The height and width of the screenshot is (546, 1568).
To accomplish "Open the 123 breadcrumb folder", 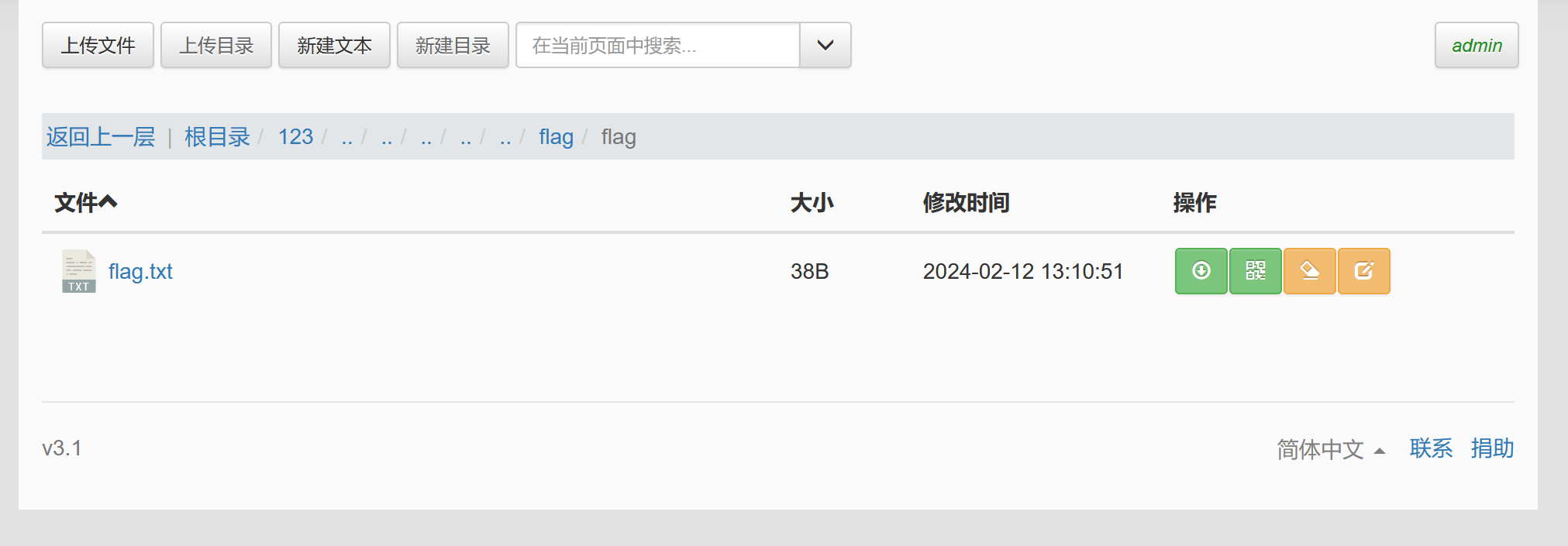I will [295, 137].
